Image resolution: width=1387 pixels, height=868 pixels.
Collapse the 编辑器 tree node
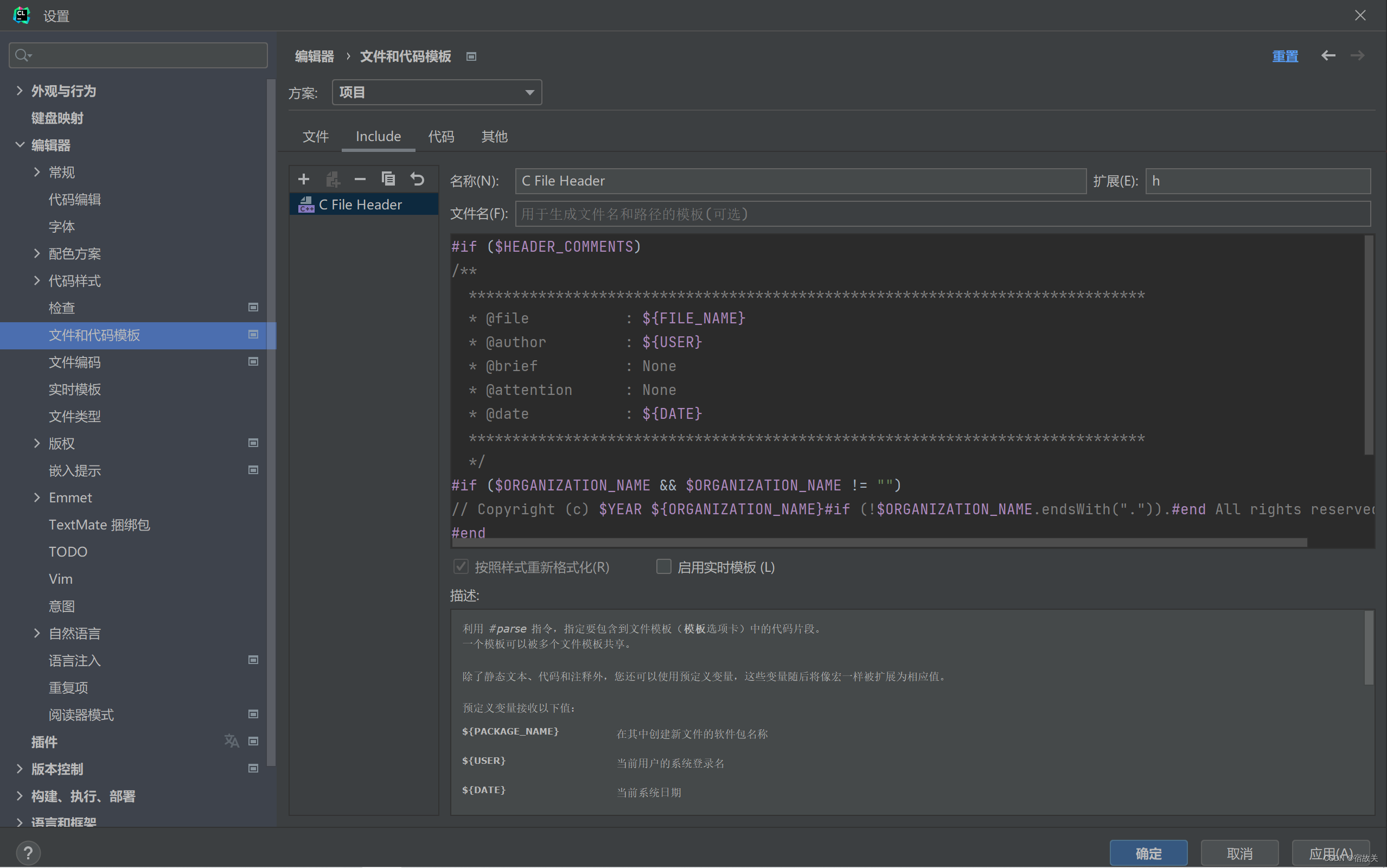[x=20, y=145]
